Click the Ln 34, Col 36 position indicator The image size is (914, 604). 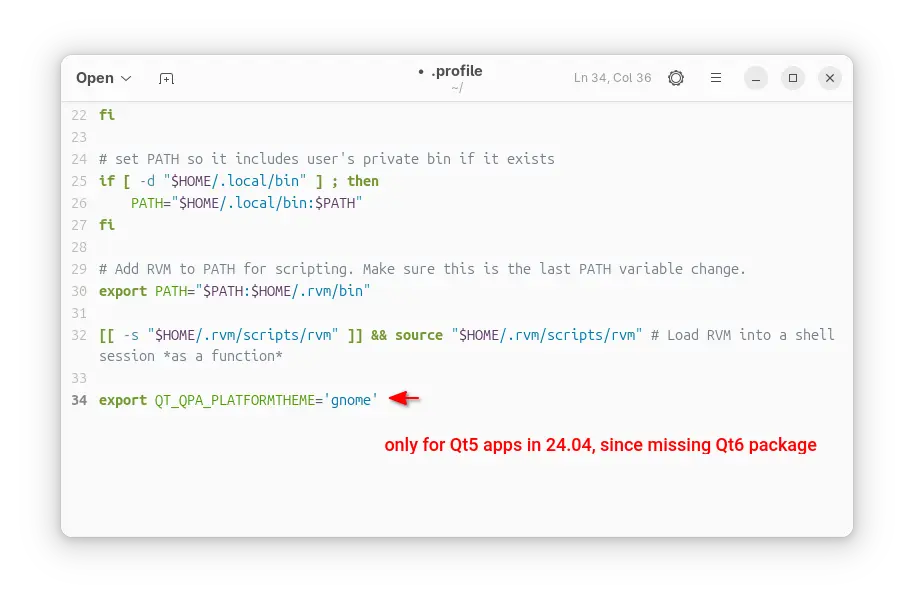pyautogui.click(x=612, y=78)
